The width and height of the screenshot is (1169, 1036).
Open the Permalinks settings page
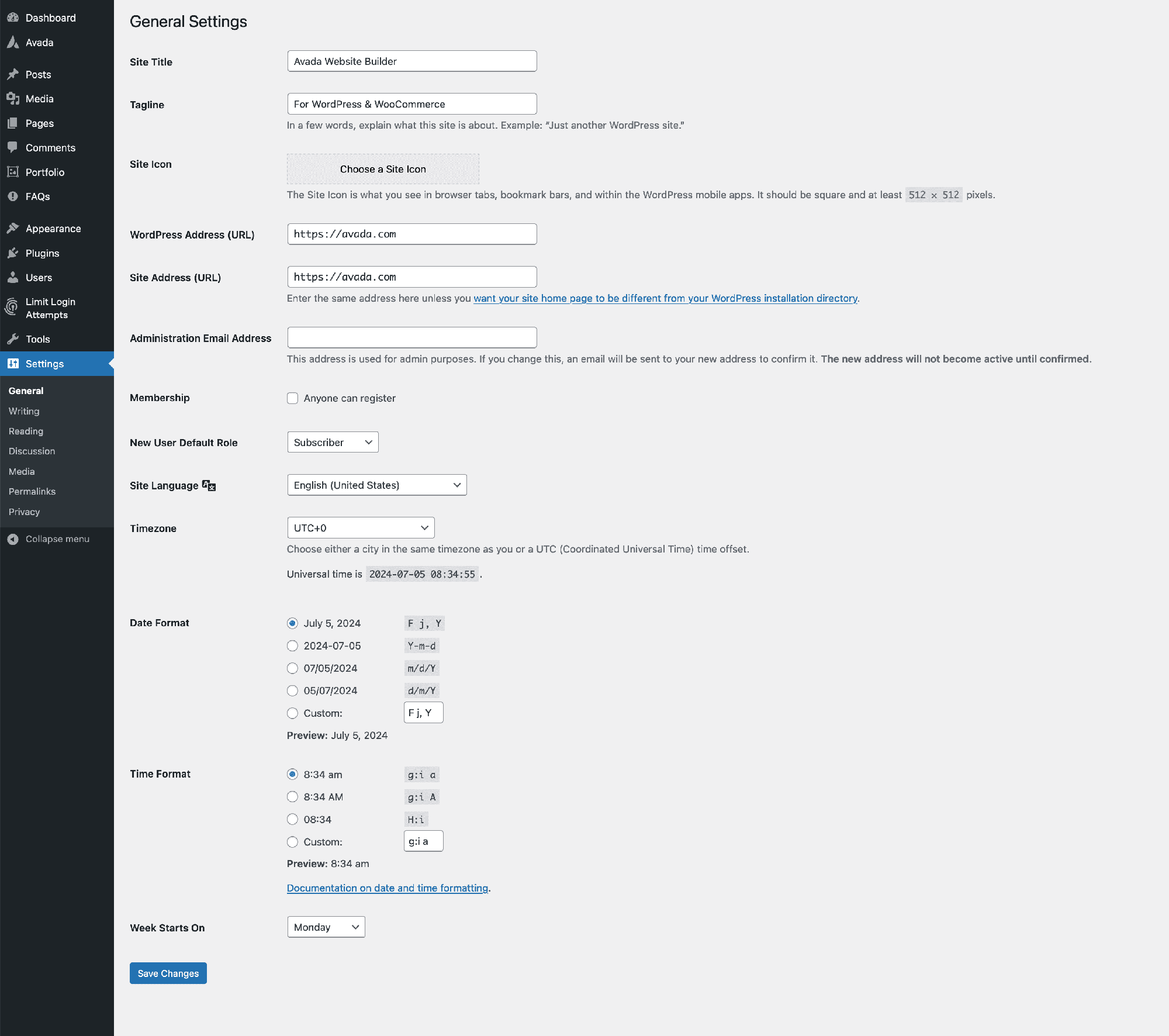tap(31, 491)
